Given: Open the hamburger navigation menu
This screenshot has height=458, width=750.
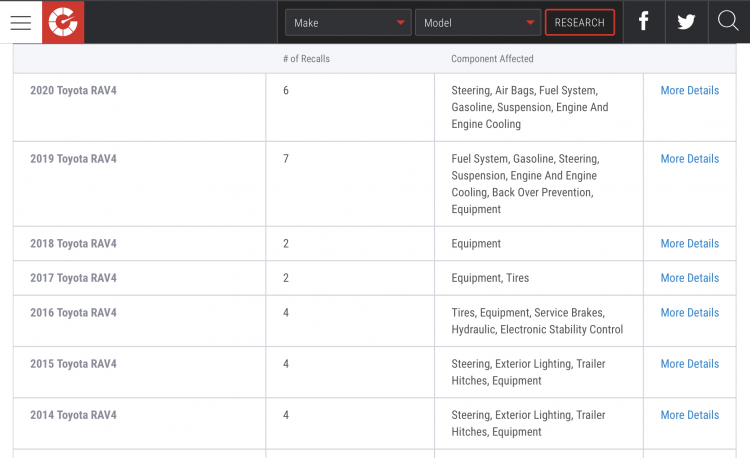Looking at the screenshot, I should click(x=21, y=22).
